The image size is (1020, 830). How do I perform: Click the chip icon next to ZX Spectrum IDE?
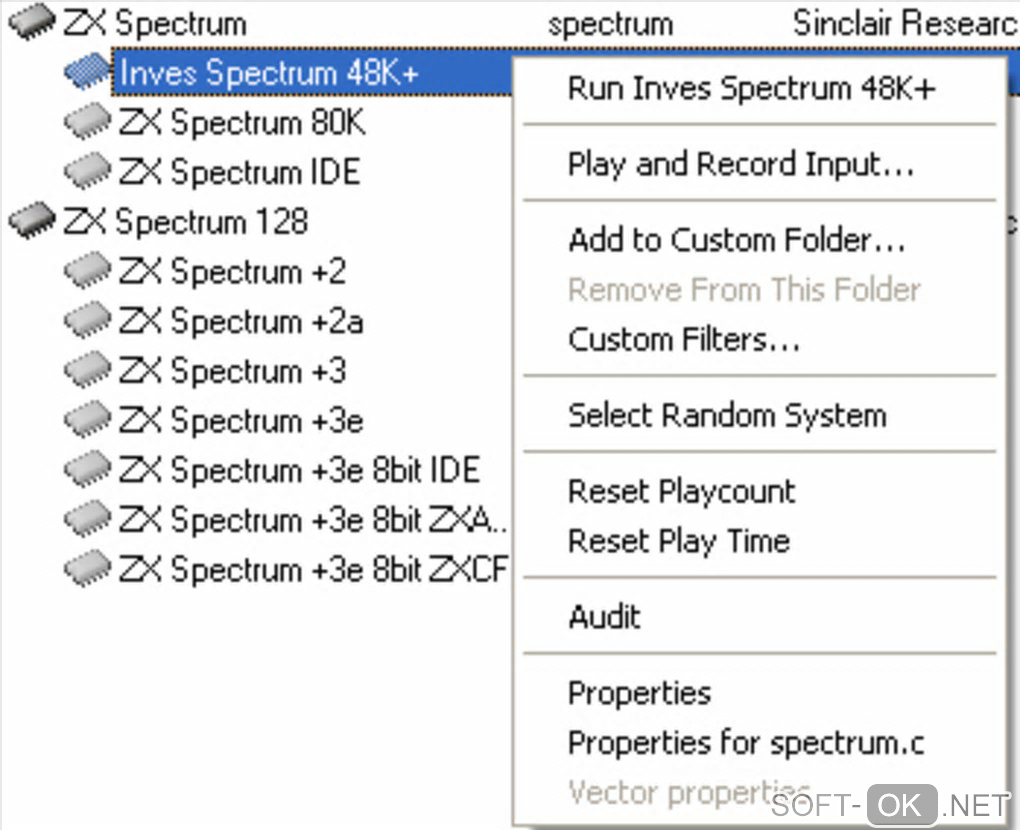click(88, 171)
